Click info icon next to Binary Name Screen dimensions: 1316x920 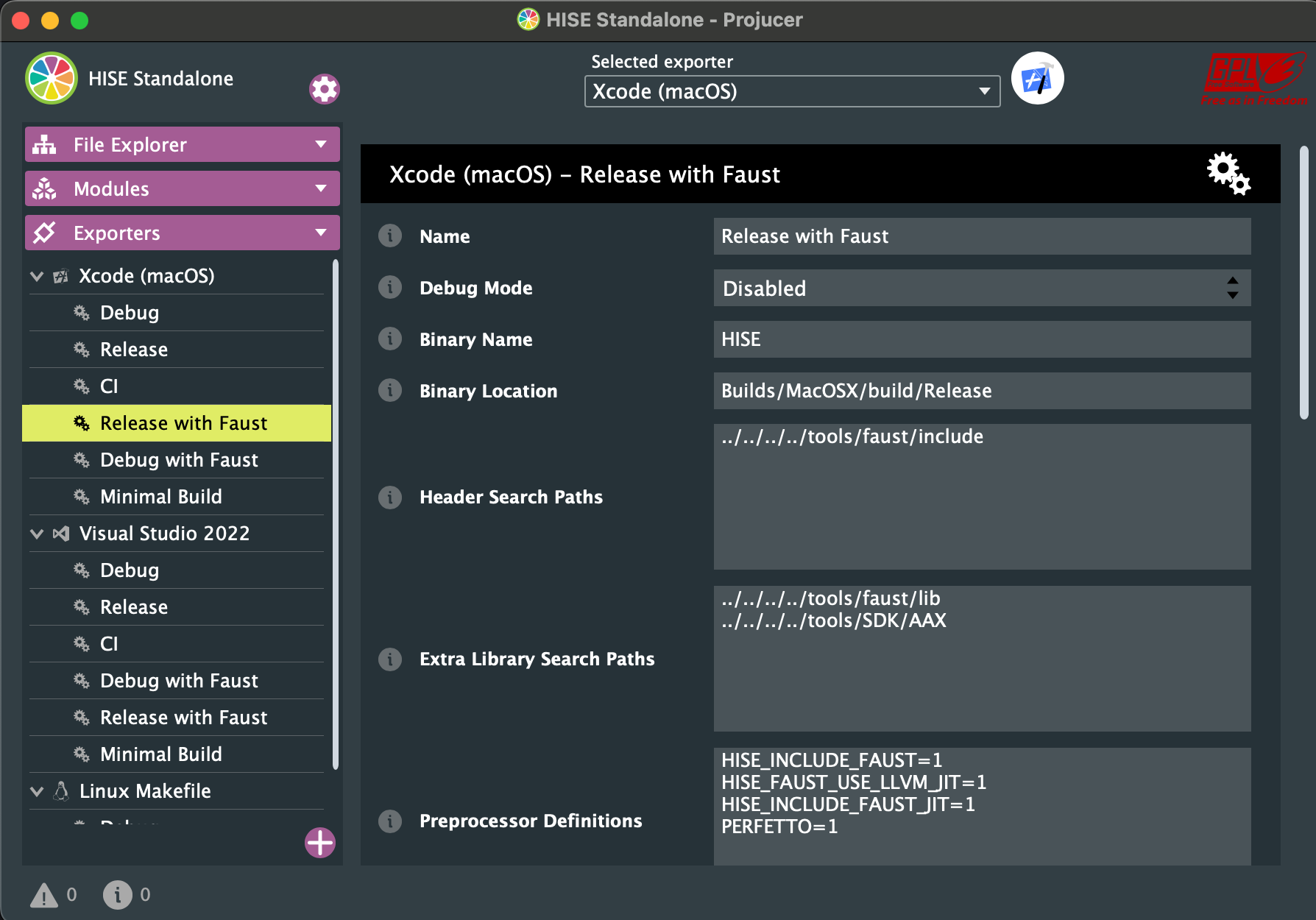(390, 339)
